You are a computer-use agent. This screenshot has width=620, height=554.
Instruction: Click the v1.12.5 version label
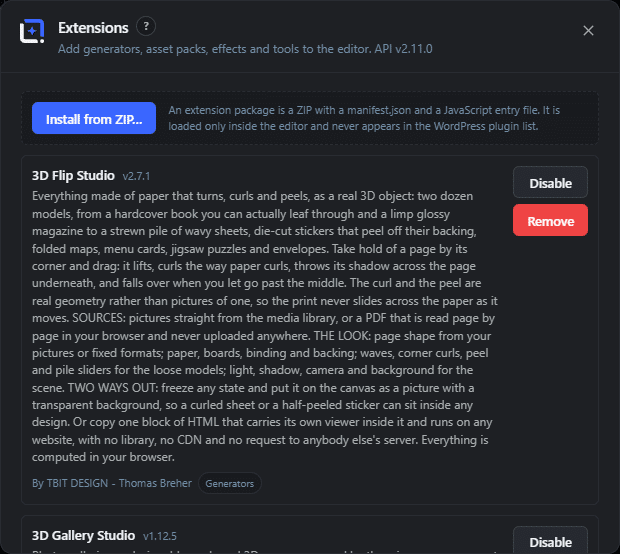click(x=160, y=536)
